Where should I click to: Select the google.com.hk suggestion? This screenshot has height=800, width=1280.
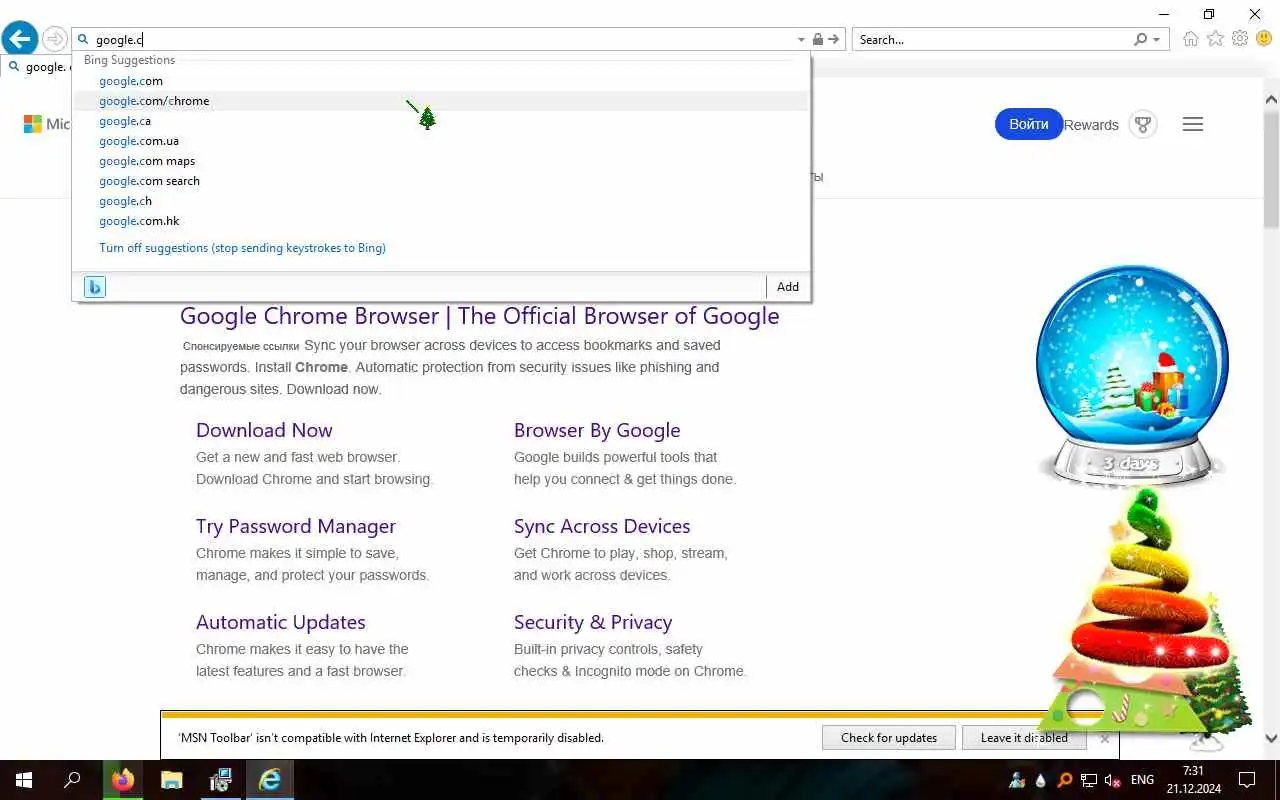click(x=440, y=221)
